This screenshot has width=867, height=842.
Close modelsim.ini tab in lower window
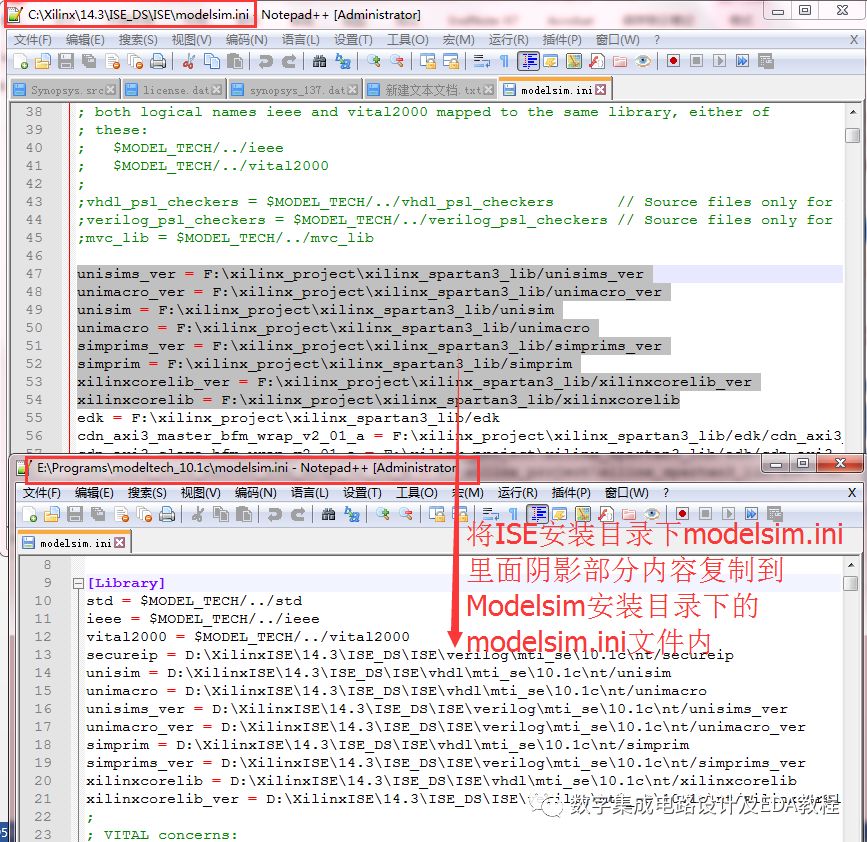(119, 543)
